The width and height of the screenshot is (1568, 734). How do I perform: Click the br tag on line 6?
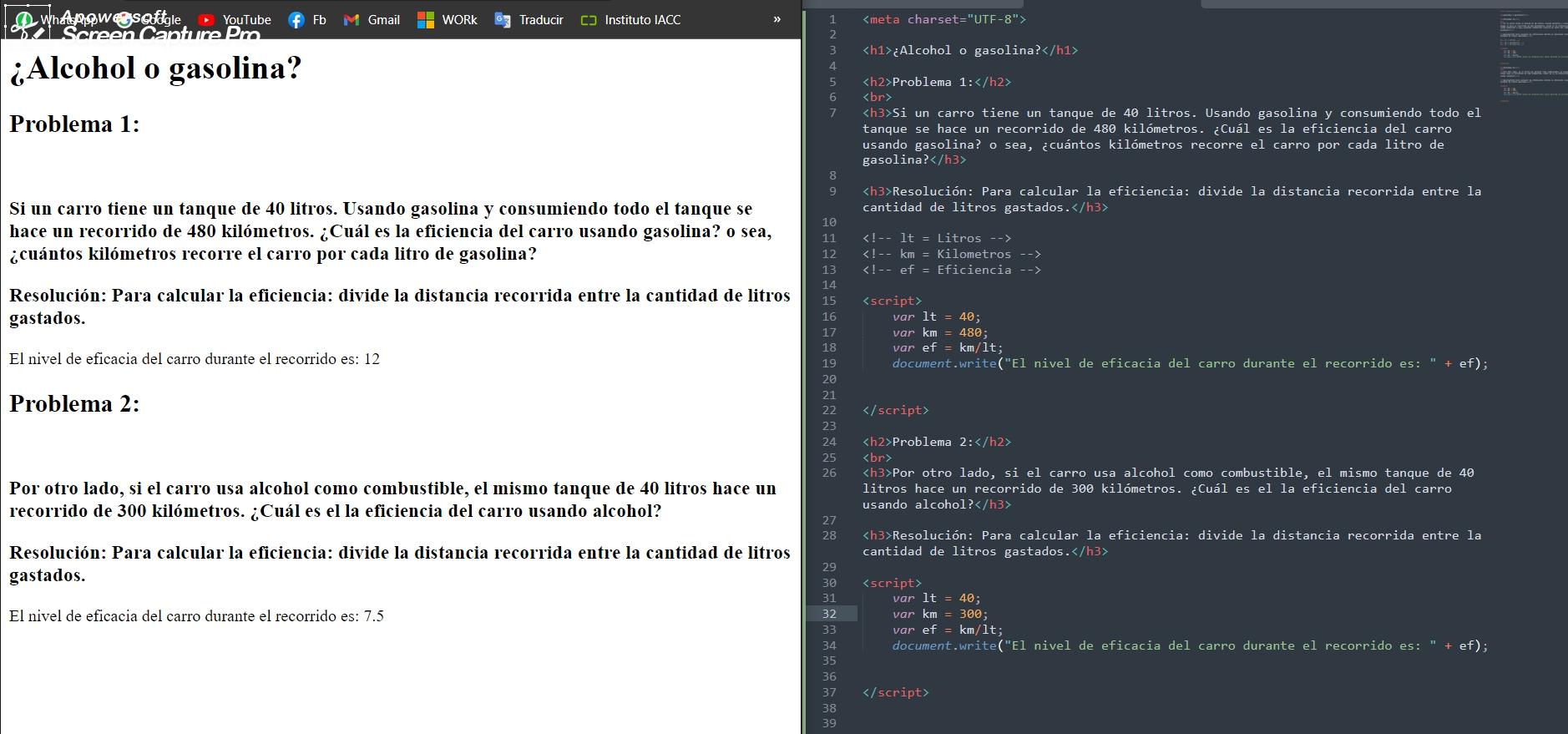878,97
